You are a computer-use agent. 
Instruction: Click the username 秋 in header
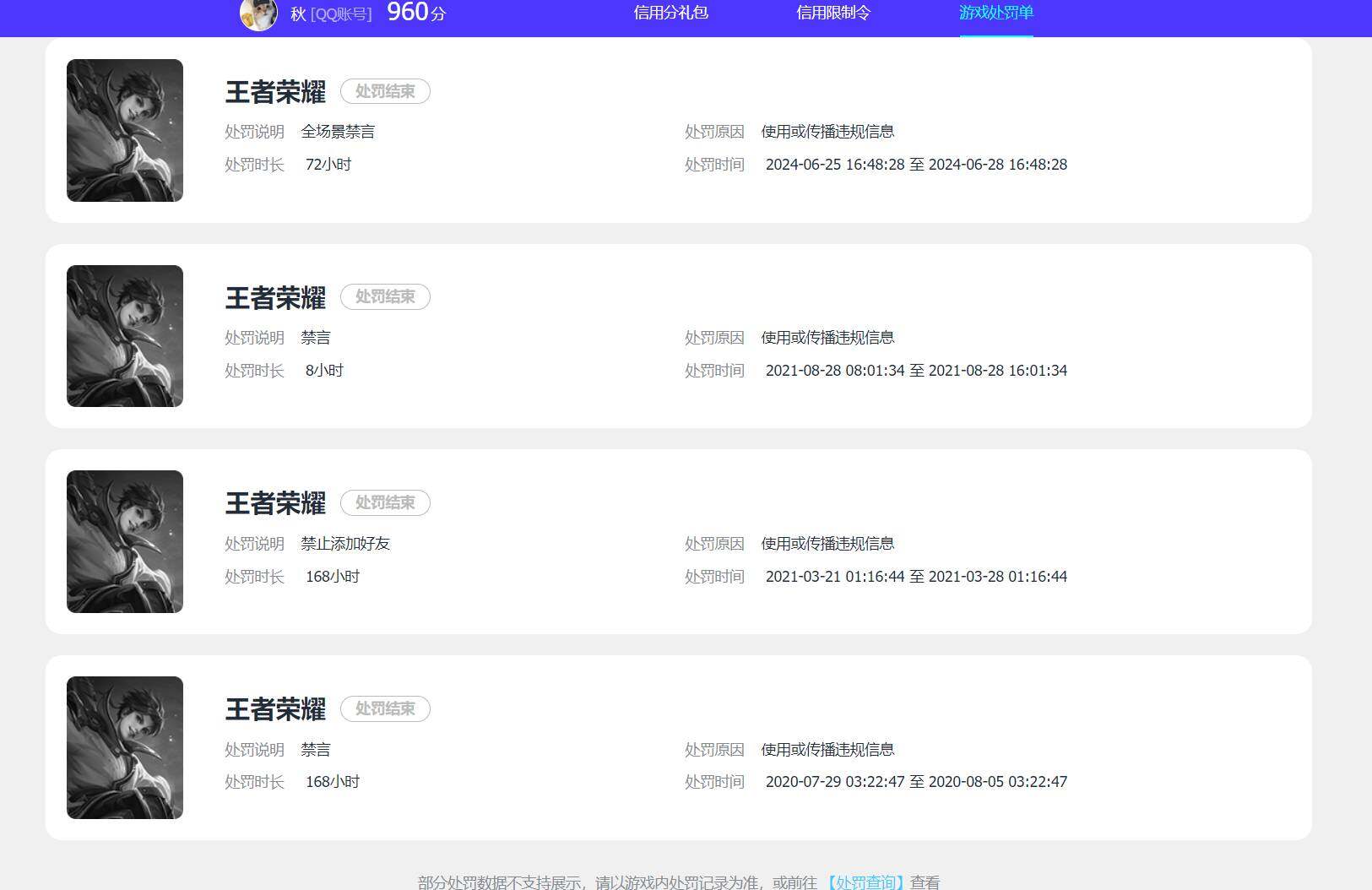[x=298, y=14]
